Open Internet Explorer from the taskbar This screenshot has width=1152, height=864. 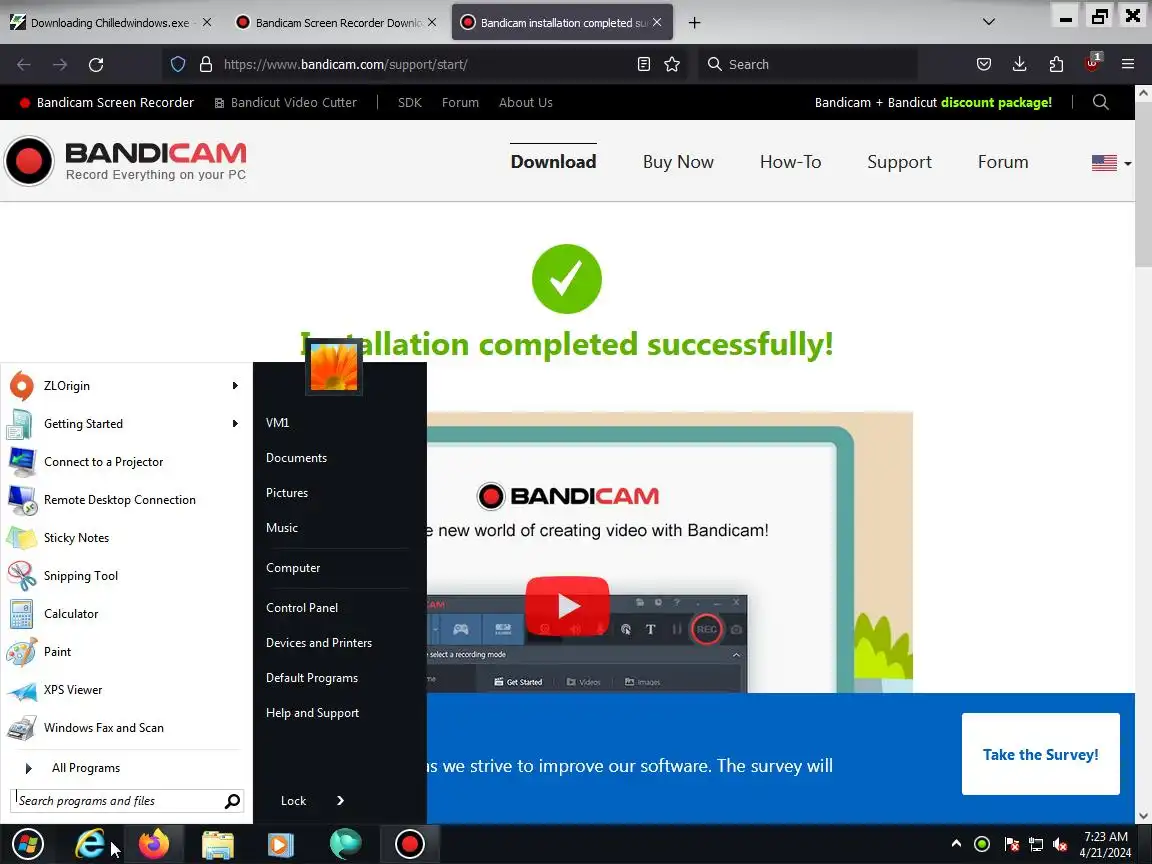click(x=90, y=844)
